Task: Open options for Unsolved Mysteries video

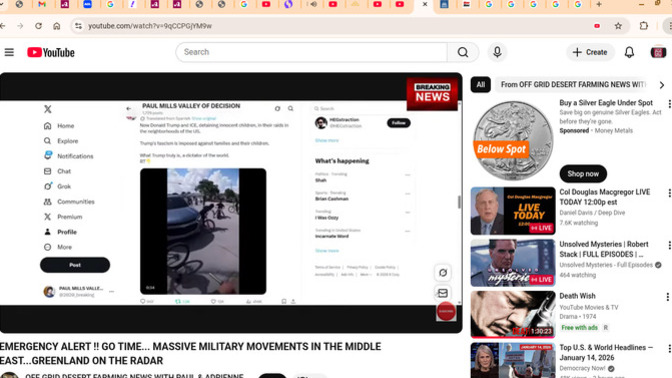Action: pos(669,245)
